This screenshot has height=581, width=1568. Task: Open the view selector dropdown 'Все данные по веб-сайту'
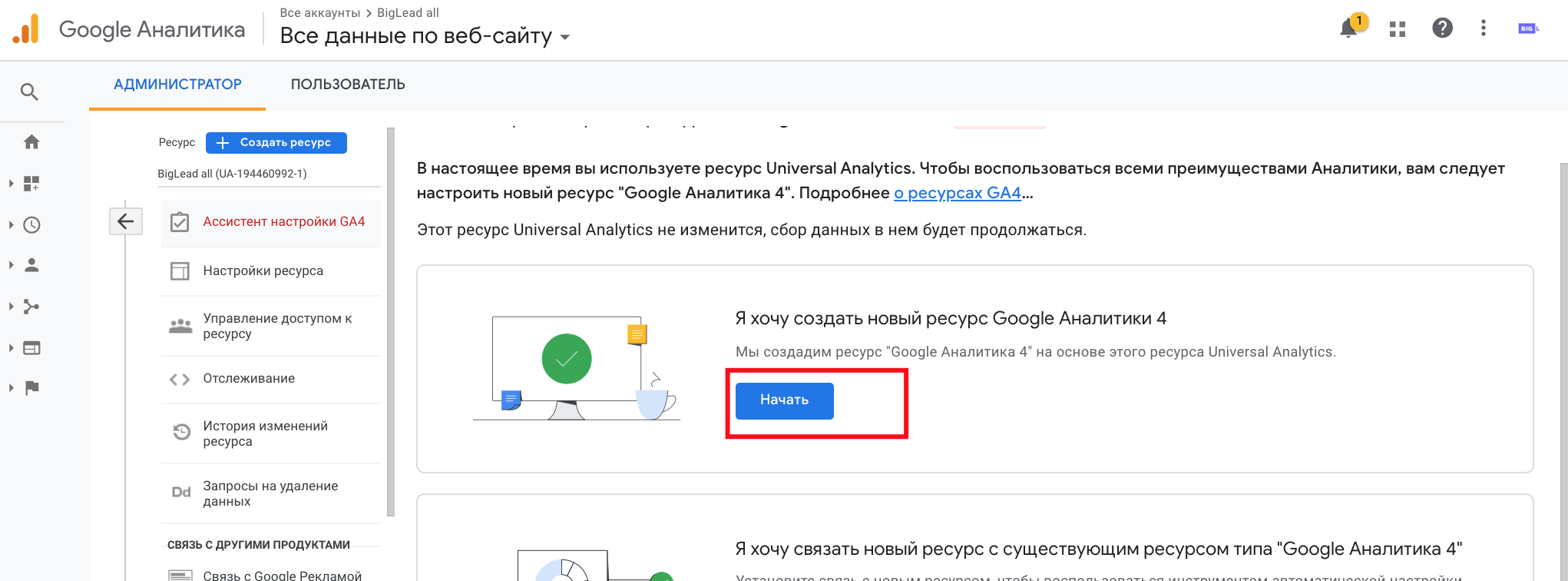tap(425, 36)
